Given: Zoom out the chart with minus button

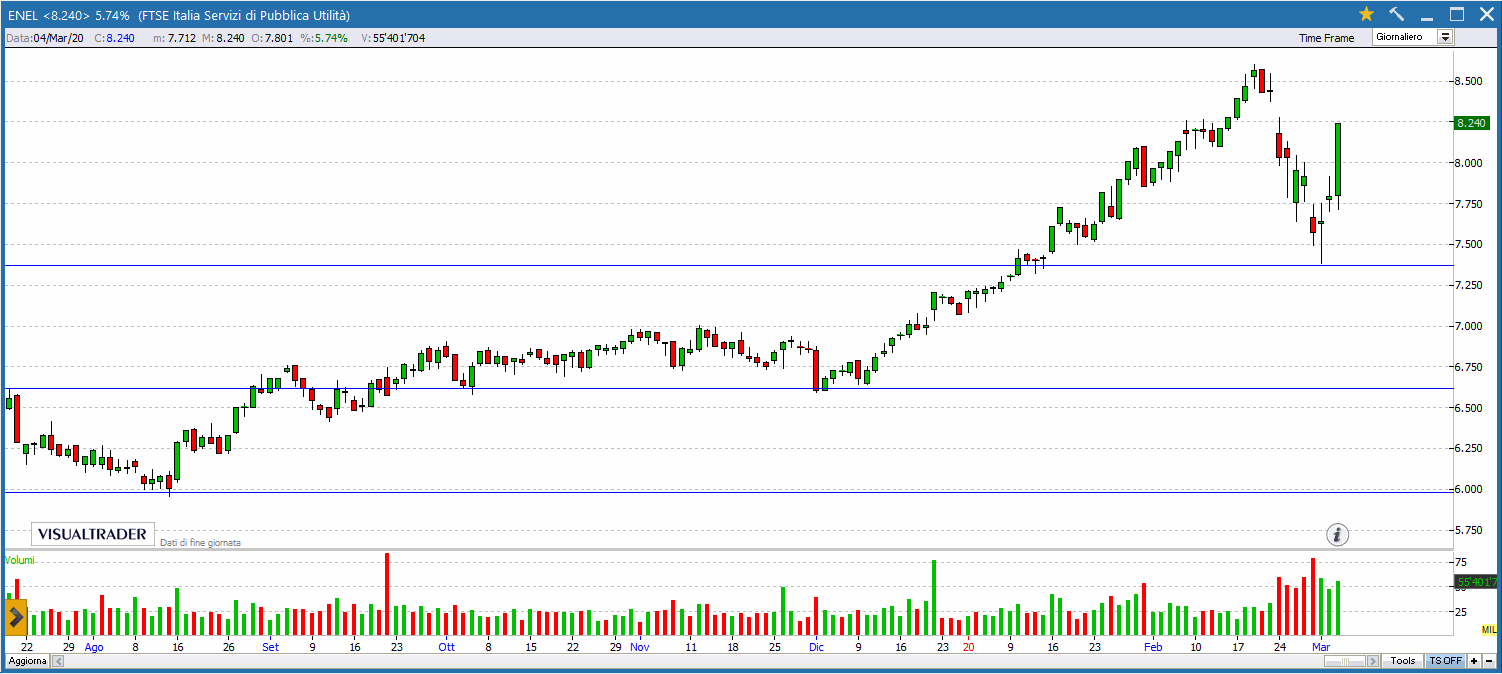Looking at the screenshot, I should 1488,661.
